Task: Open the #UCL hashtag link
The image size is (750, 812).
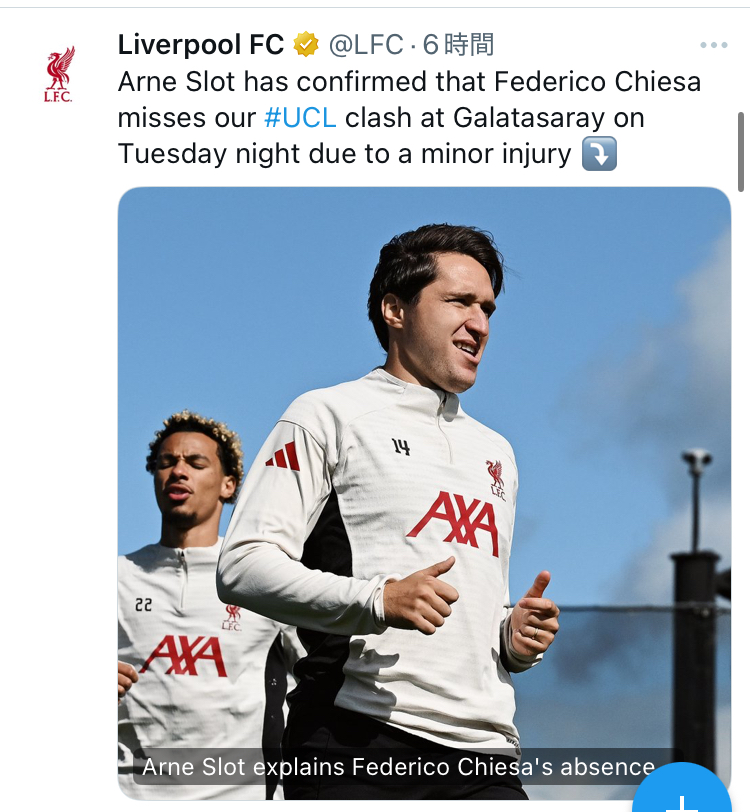Action: pyautogui.click(x=300, y=117)
